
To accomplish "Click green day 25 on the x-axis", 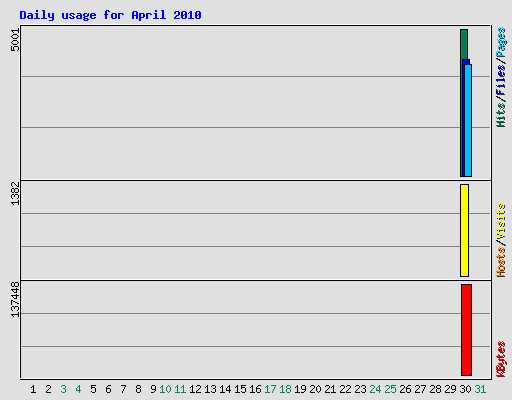I will point(390,389).
